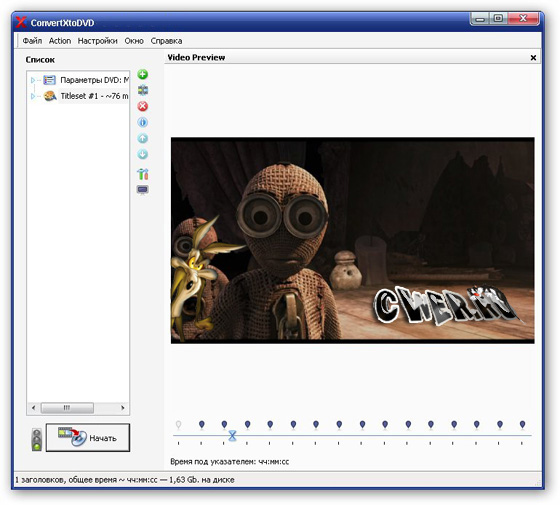Click the merge files icon below Add
The image size is (560, 505).
[142, 90]
